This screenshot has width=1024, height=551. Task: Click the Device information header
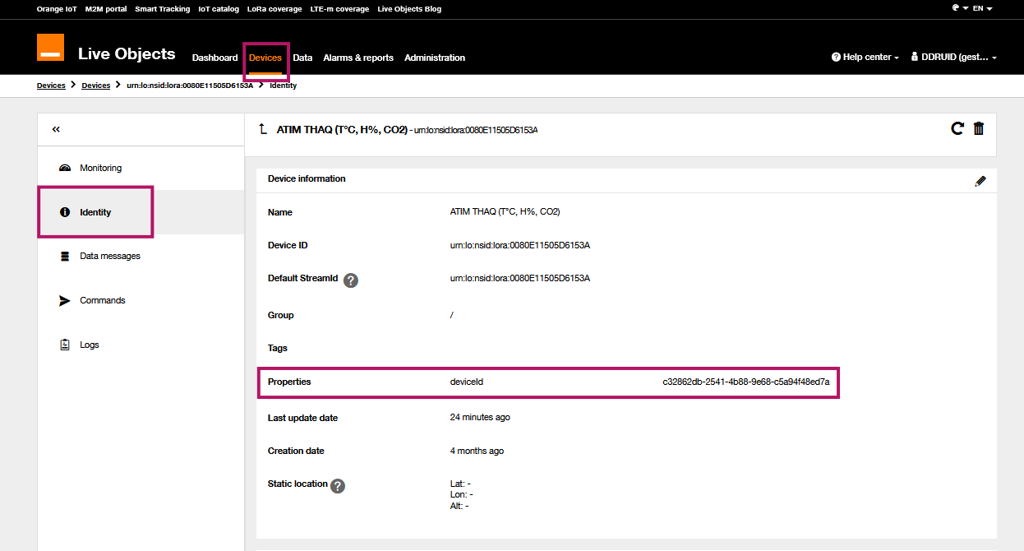306,179
